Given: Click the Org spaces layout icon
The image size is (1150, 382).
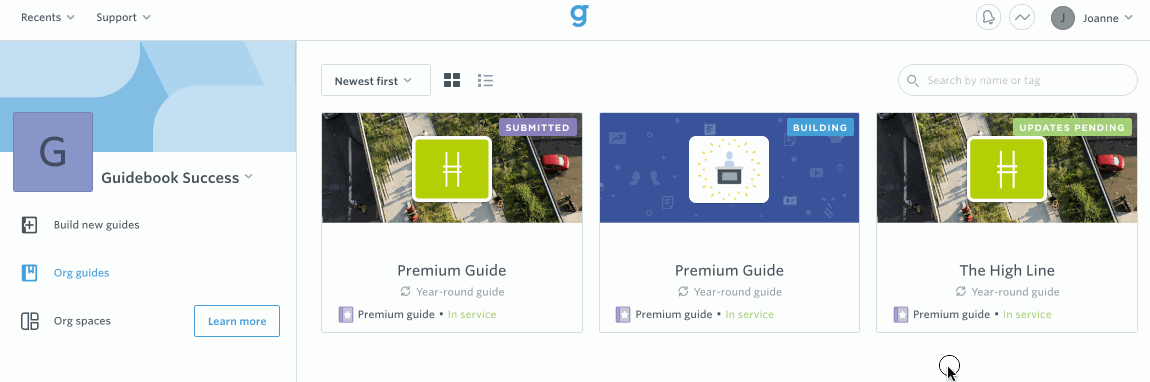Looking at the screenshot, I should [29, 321].
